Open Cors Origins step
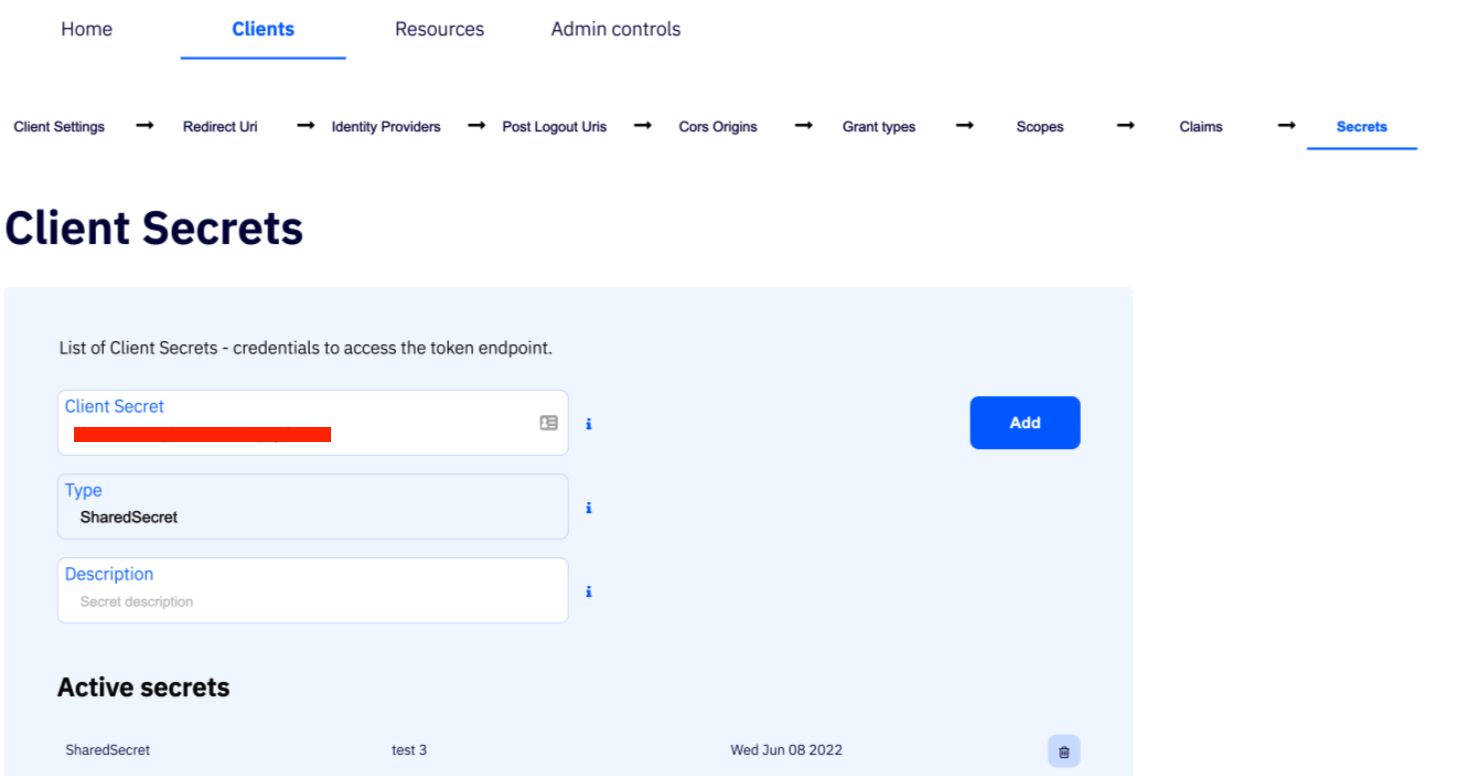Viewport: 1476px width, 776px height. click(x=717, y=127)
